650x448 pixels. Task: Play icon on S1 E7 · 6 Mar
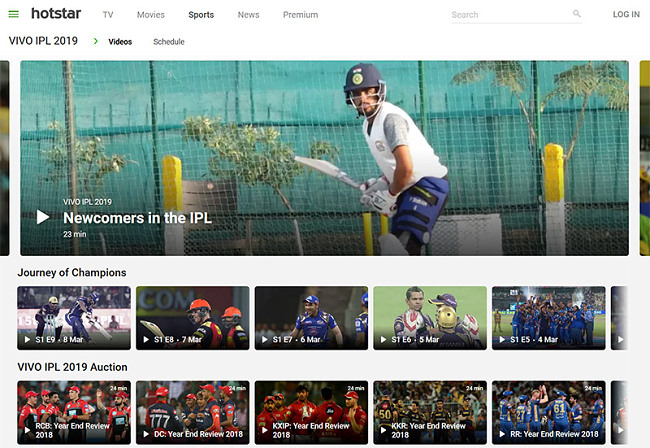[264, 339]
